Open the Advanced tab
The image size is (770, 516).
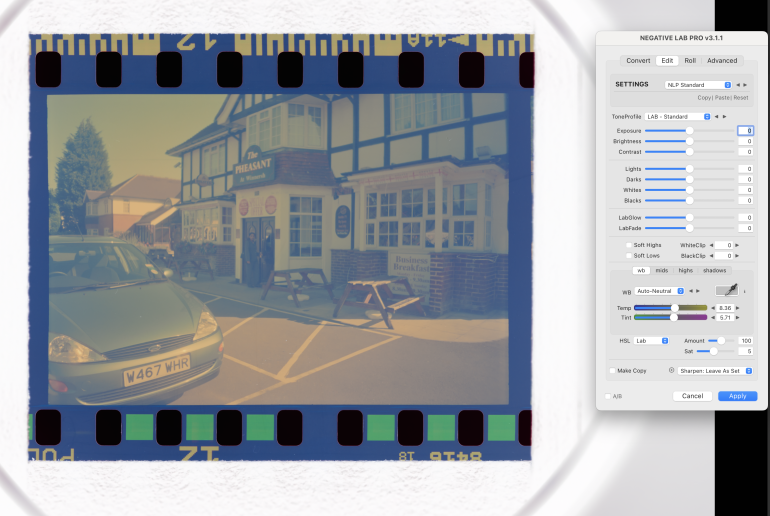click(722, 60)
